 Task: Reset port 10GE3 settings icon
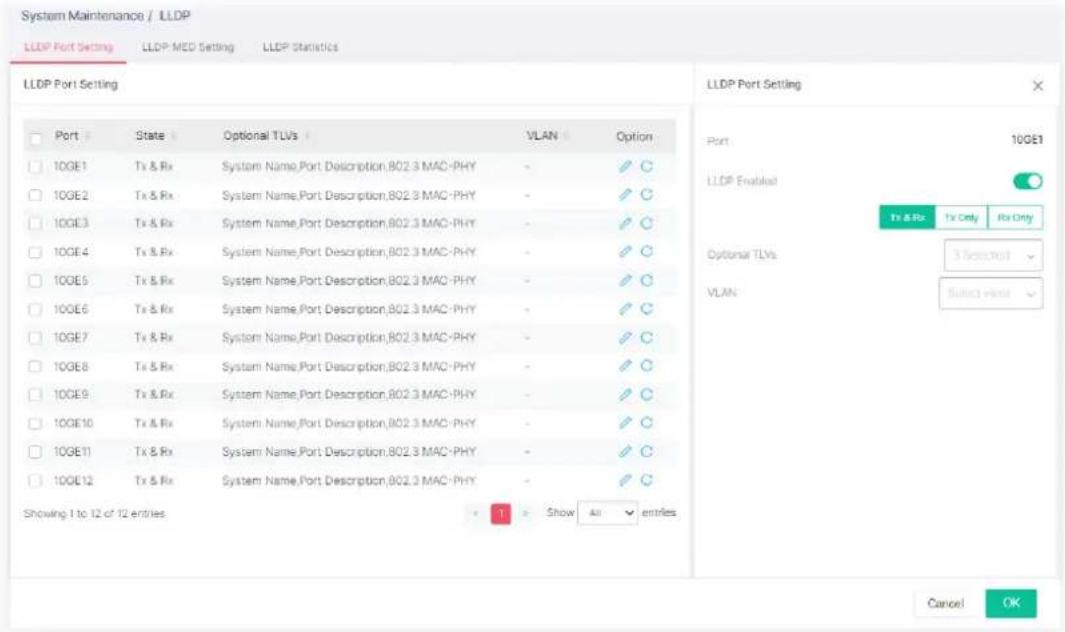647,224
